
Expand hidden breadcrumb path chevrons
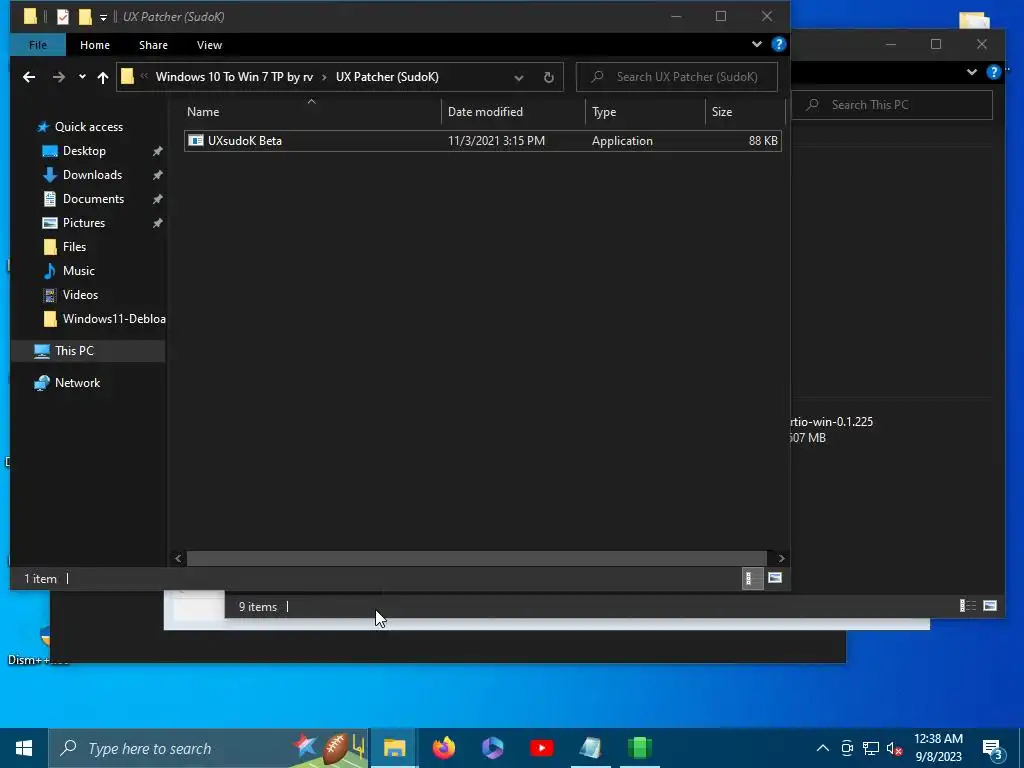144,76
